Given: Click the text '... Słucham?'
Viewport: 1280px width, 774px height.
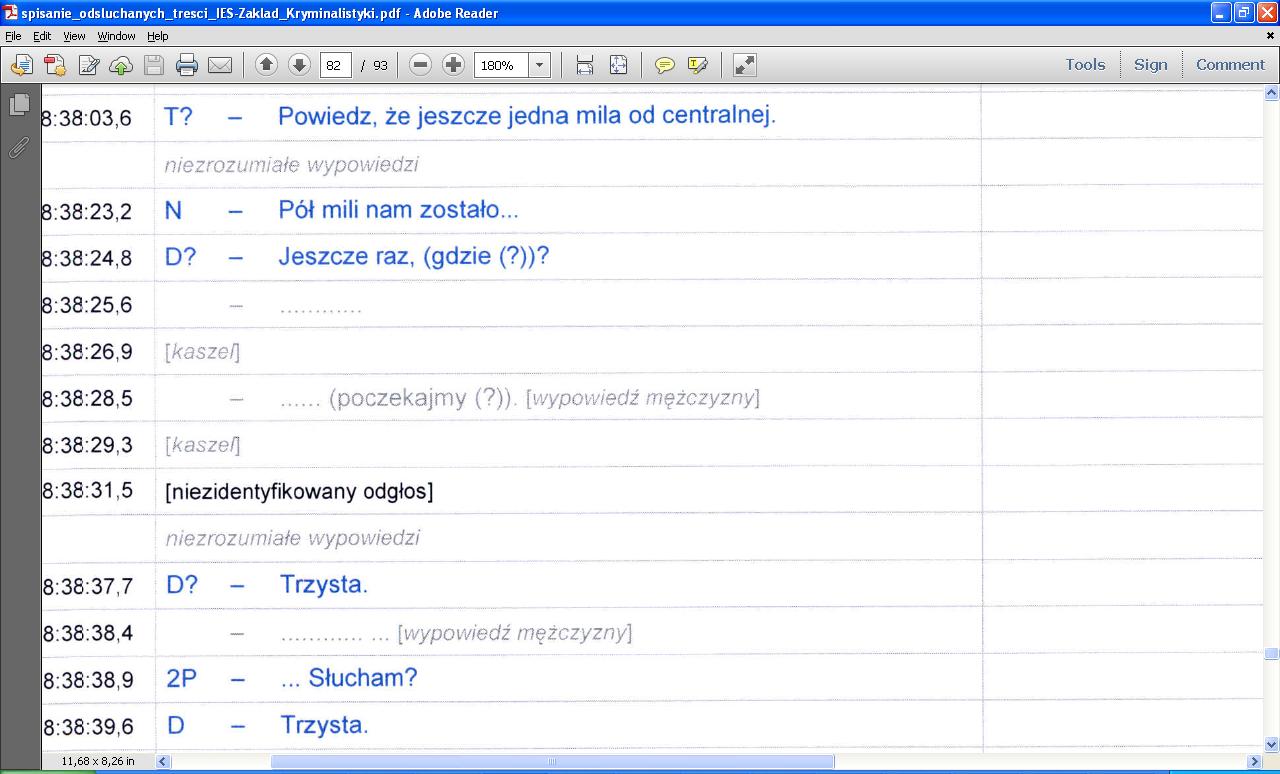Looking at the screenshot, I should click(x=349, y=678).
